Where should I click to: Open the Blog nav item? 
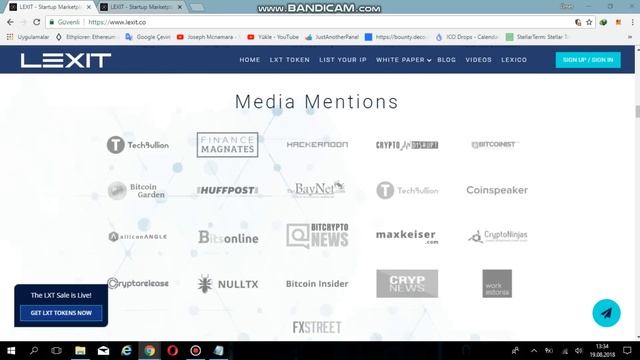[447, 60]
